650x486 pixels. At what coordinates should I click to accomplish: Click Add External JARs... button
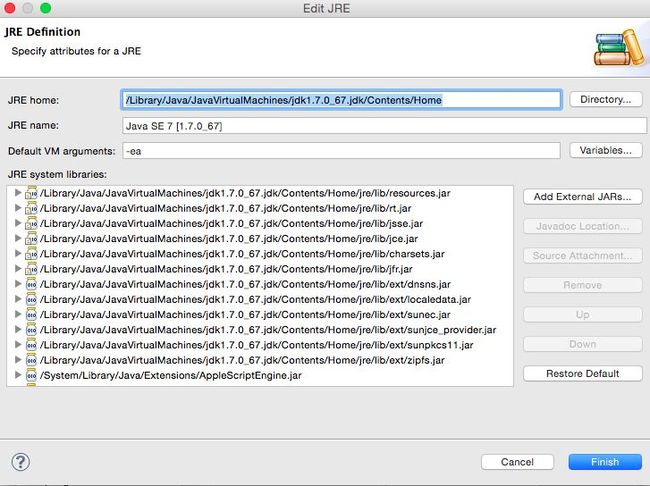click(x=582, y=197)
